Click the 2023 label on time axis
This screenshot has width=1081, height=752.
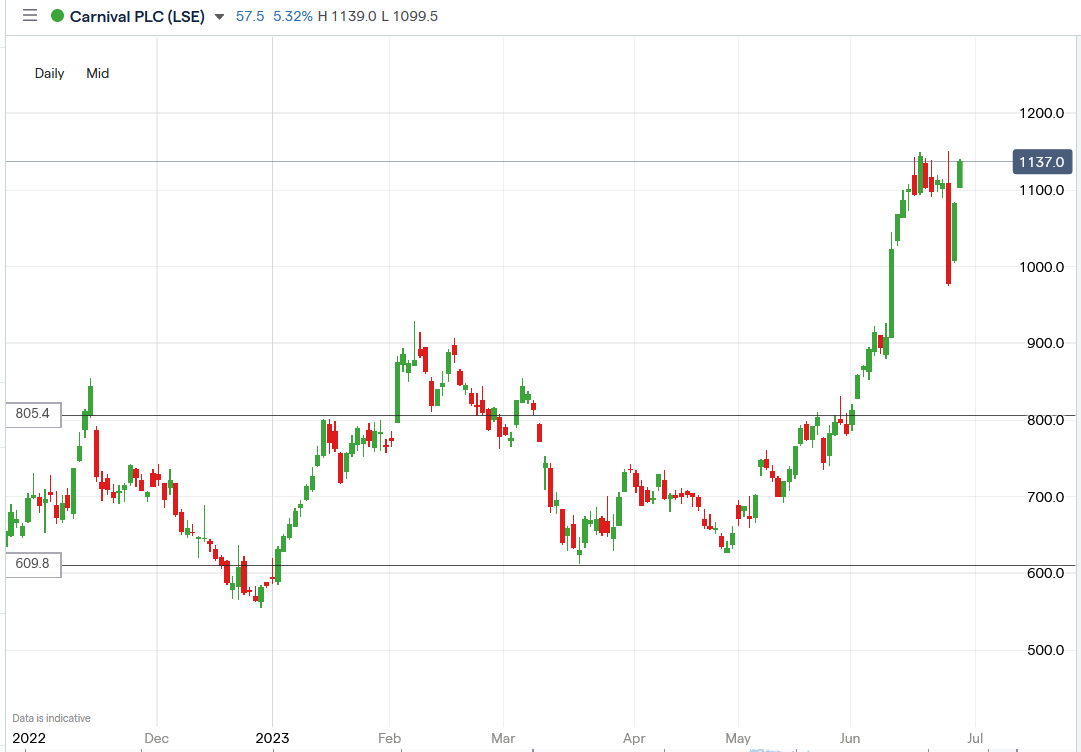pos(272,738)
